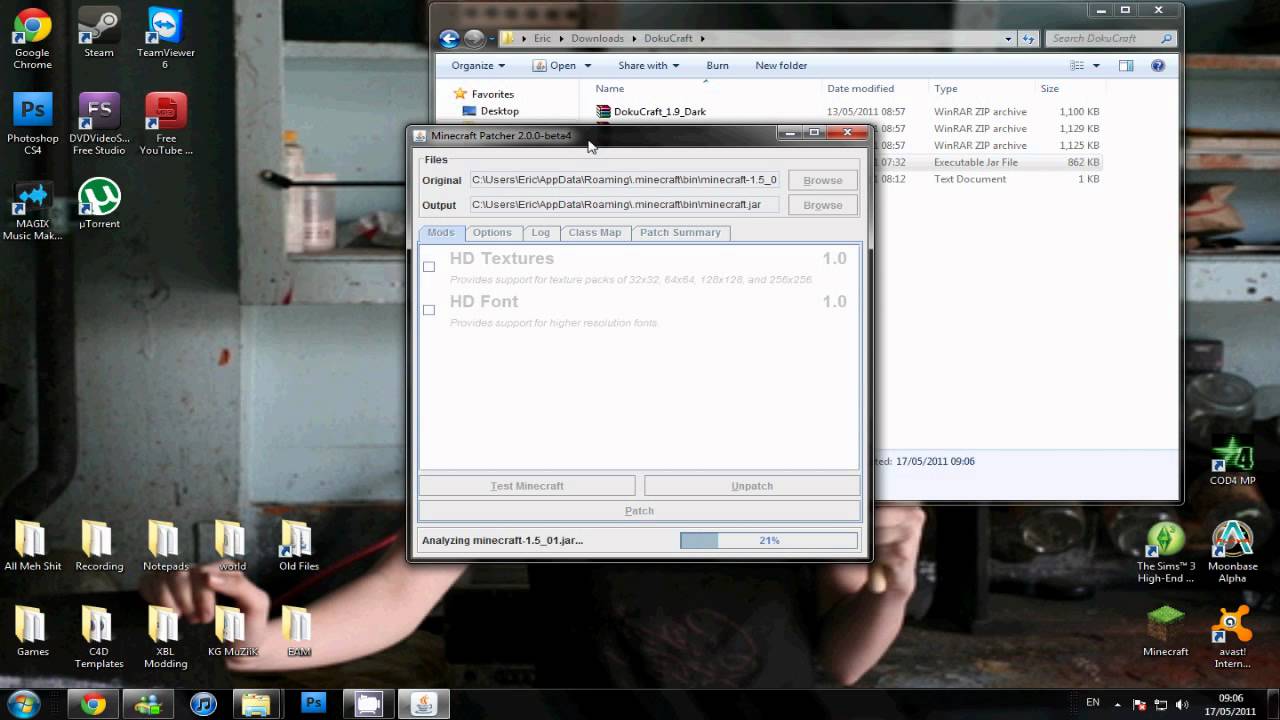Image resolution: width=1280 pixels, height=720 pixels.
Task: Click the analyzing progress bar at 21%
Action: click(769, 540)
